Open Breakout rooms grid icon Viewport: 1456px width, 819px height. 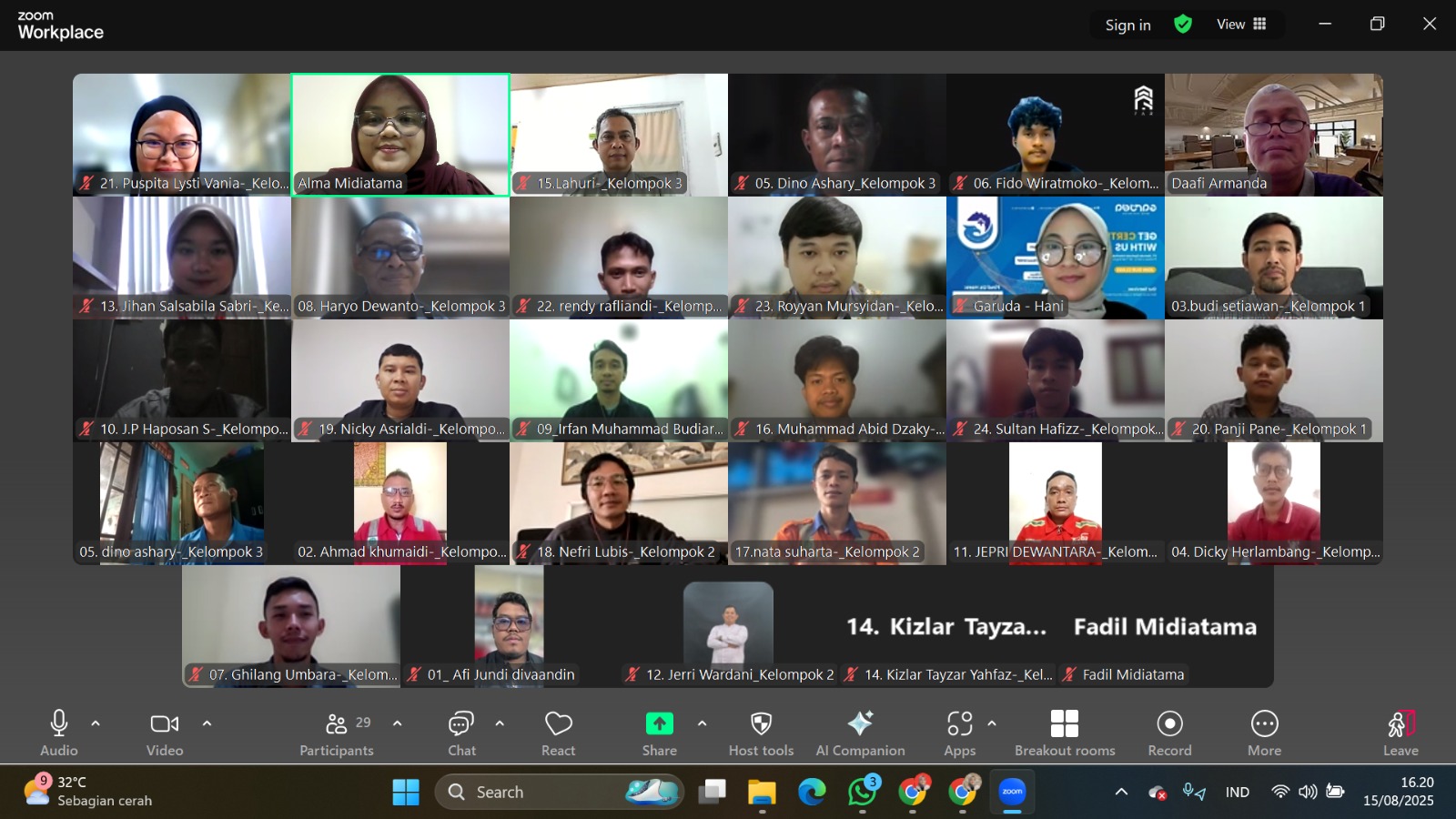click(1064, 724)
